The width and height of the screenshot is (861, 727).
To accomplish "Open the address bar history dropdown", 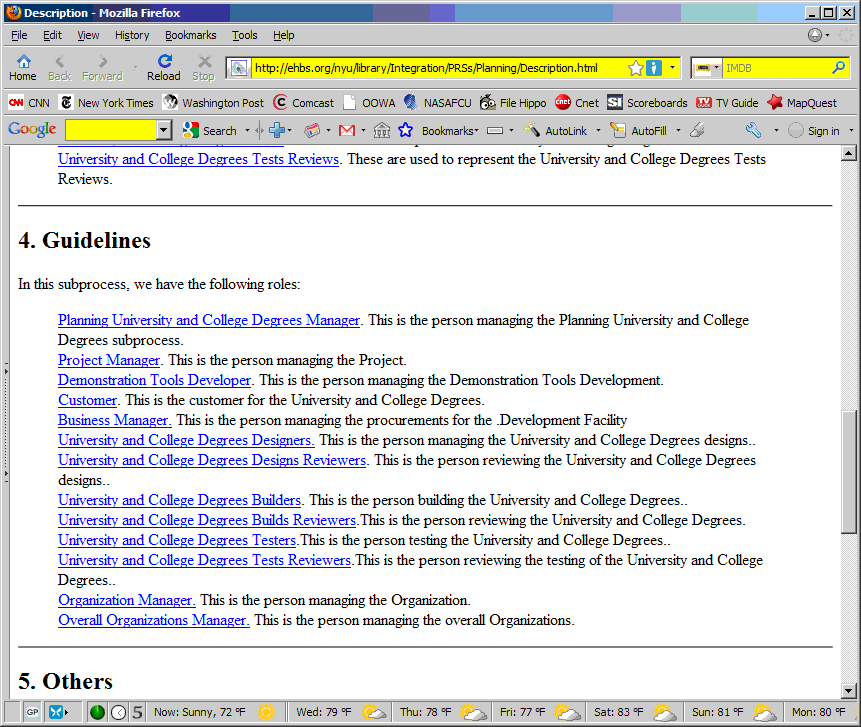I will click(672, 68).
